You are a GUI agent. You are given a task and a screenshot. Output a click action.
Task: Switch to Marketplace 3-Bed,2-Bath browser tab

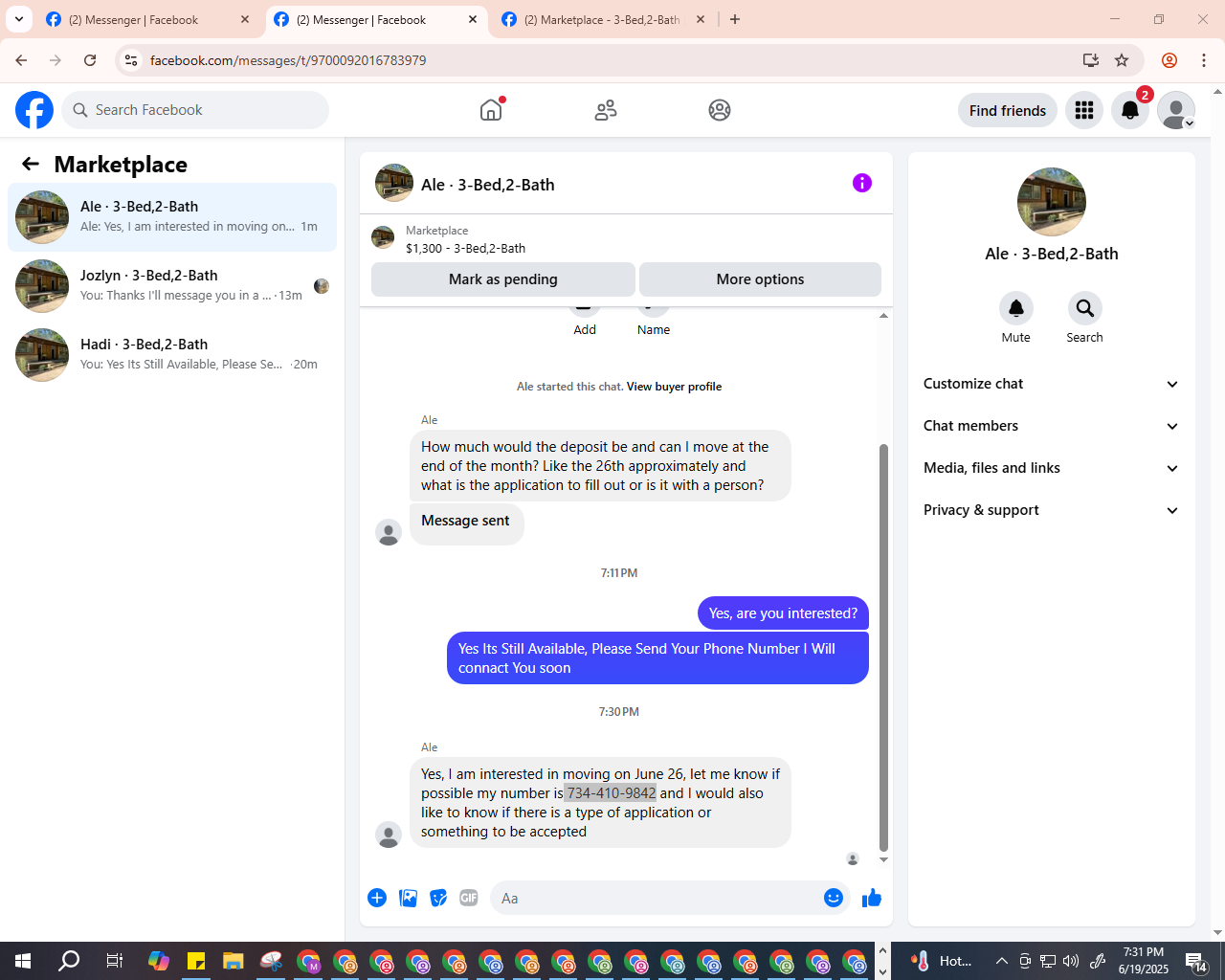603,19
